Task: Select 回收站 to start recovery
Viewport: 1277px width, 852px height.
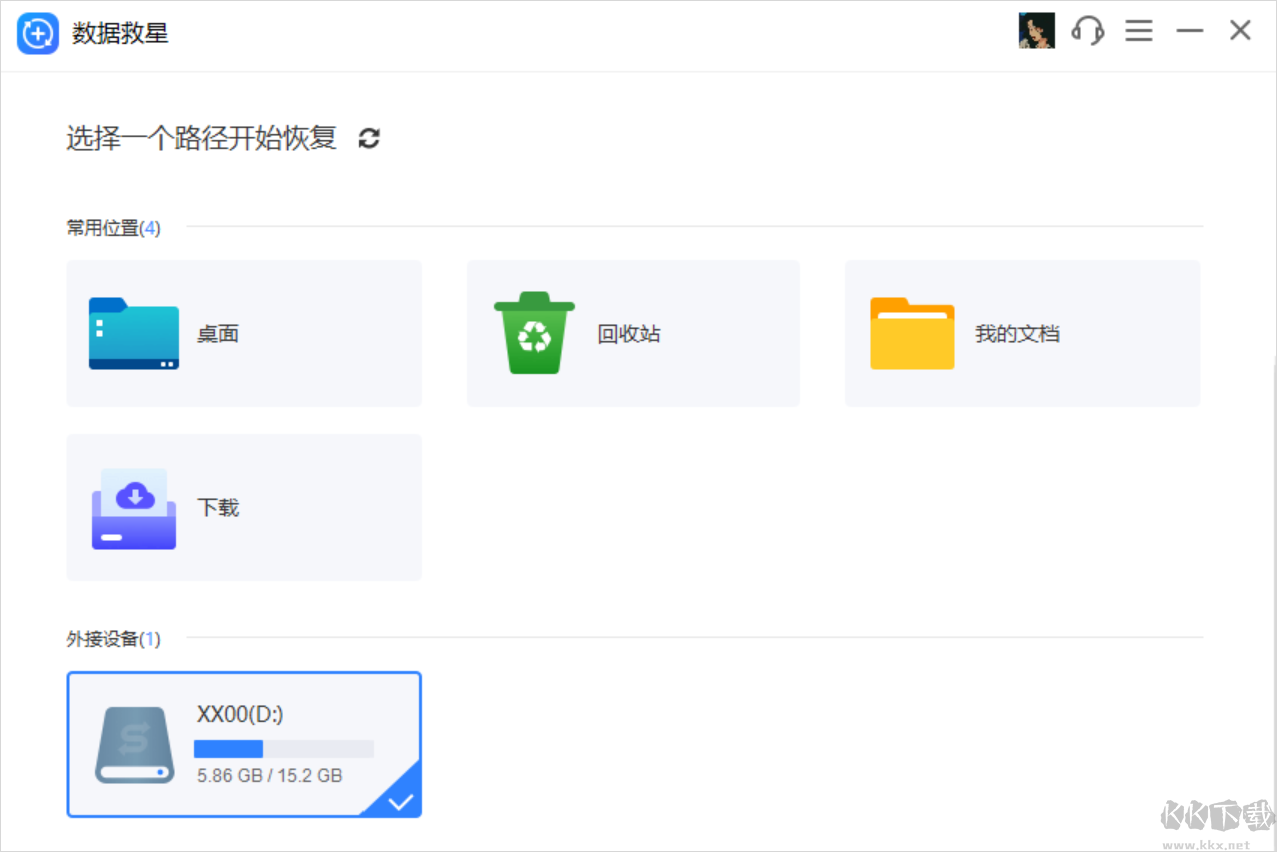Action: pyautogui.click(x=633, y=333)
